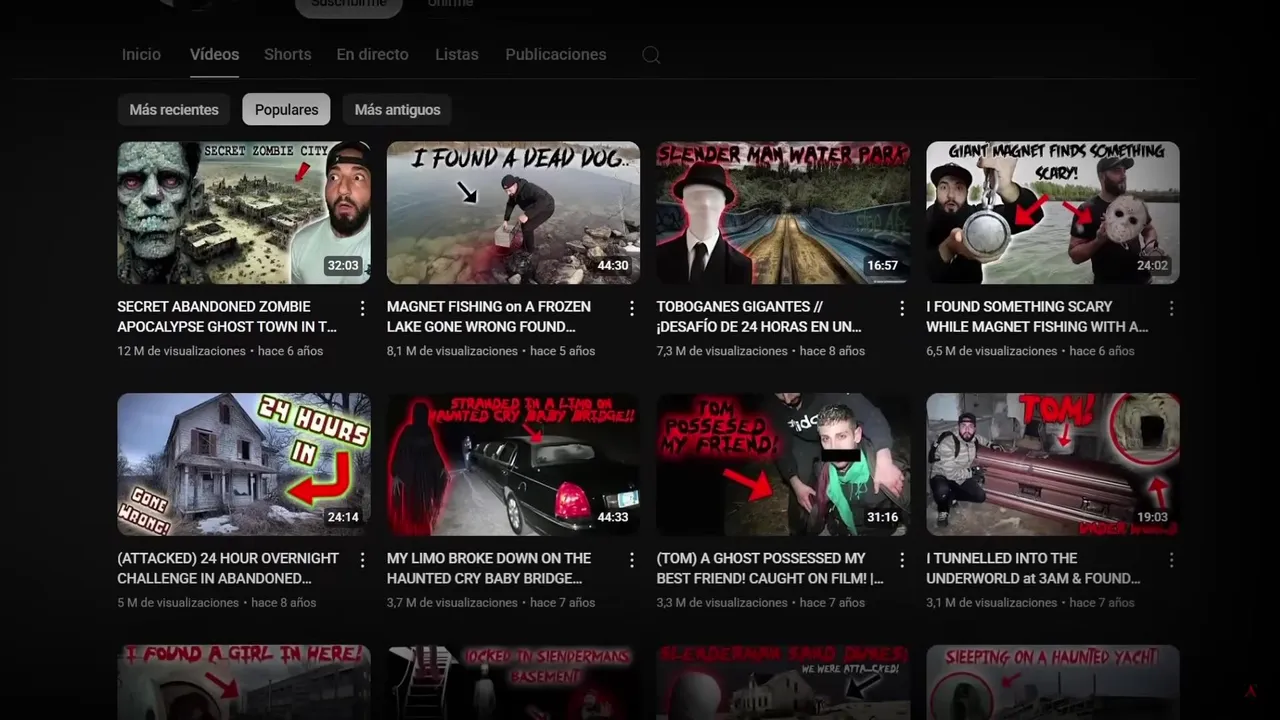Click the 24:02 duration badge
This screenshot has height=720, width=1280.
click(x=1152, y=266)
